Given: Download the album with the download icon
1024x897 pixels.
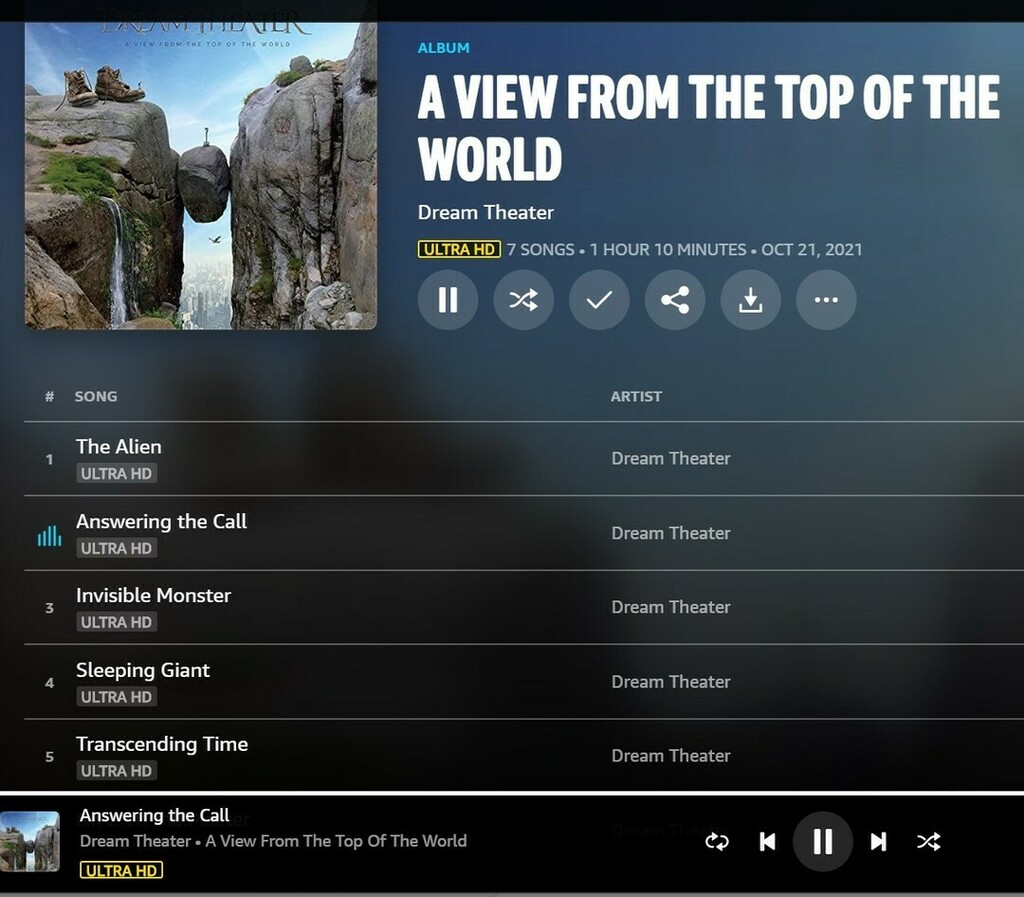Looking at the screenshot, I should coord(751,300).
